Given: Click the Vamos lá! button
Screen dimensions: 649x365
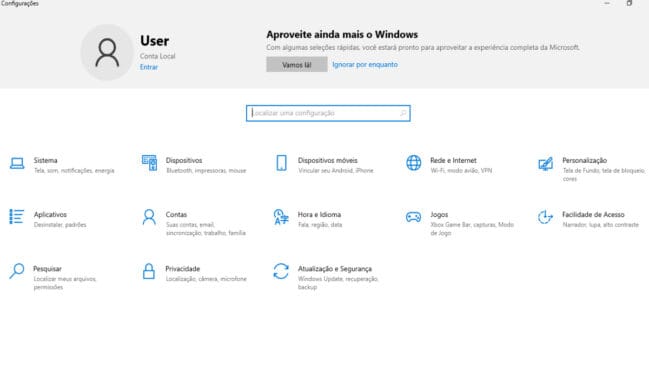Looking at the screenshot, I should (x=297, y=65).
